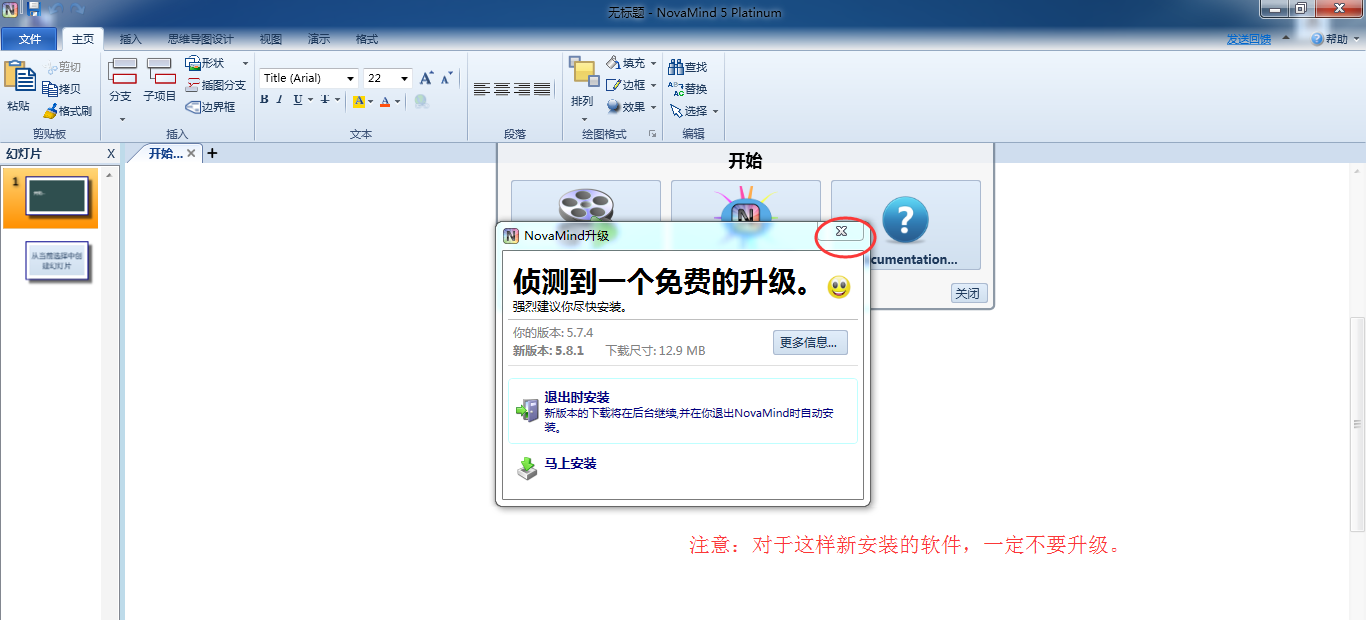
Task: Click the Shape (形状) icon
Action: point(193,63)
